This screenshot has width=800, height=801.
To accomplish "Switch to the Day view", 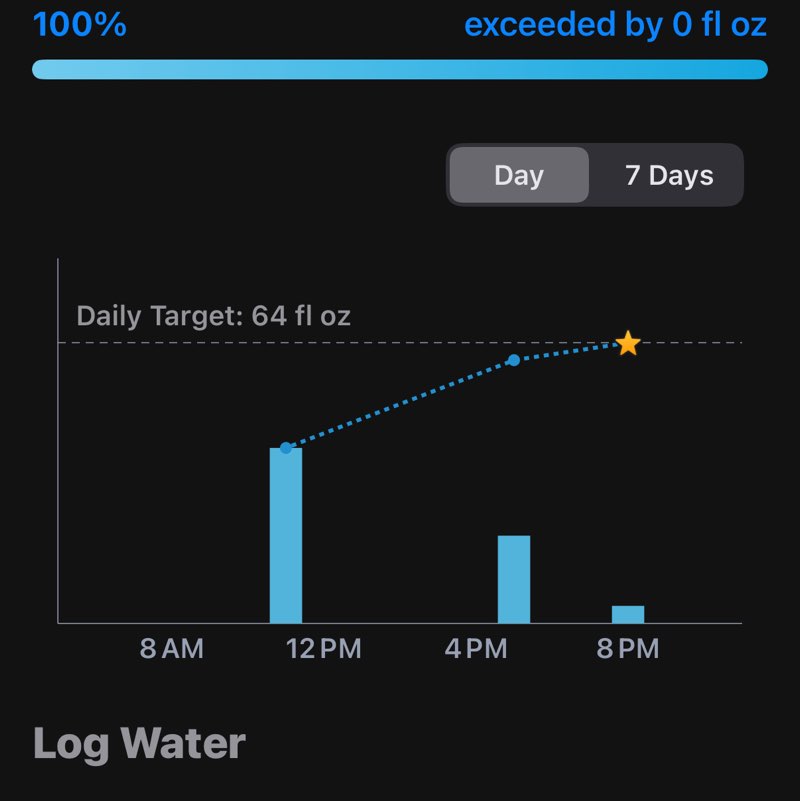I will (x=518, y=176).
